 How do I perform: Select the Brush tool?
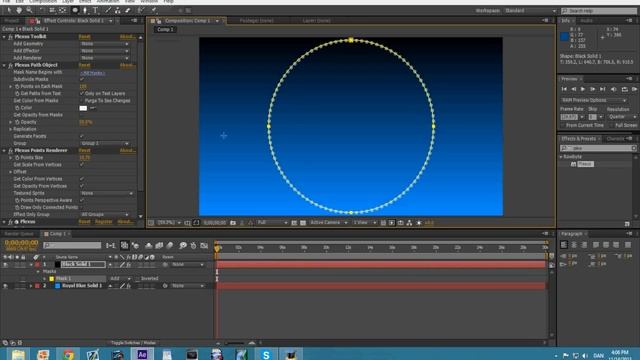[x=108, y=10]
